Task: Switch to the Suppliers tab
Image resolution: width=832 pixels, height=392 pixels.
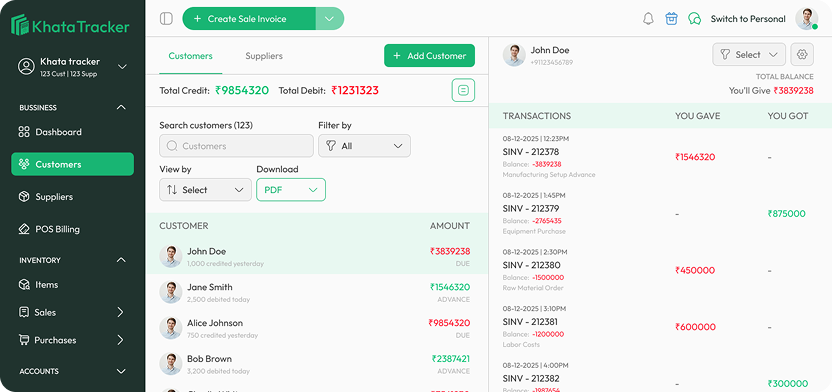Action: pyautogui.click(x=264, y=56)
